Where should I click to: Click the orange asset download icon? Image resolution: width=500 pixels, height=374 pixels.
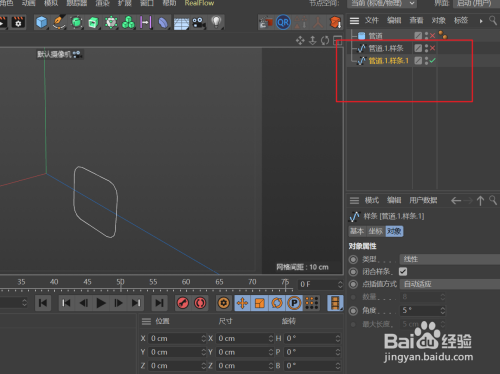click(335, 23)
